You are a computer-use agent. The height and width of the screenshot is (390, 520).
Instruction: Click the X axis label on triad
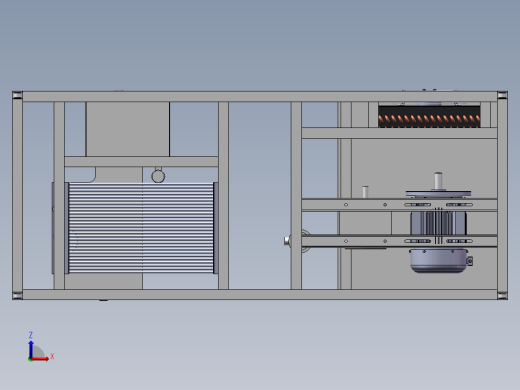52,357
